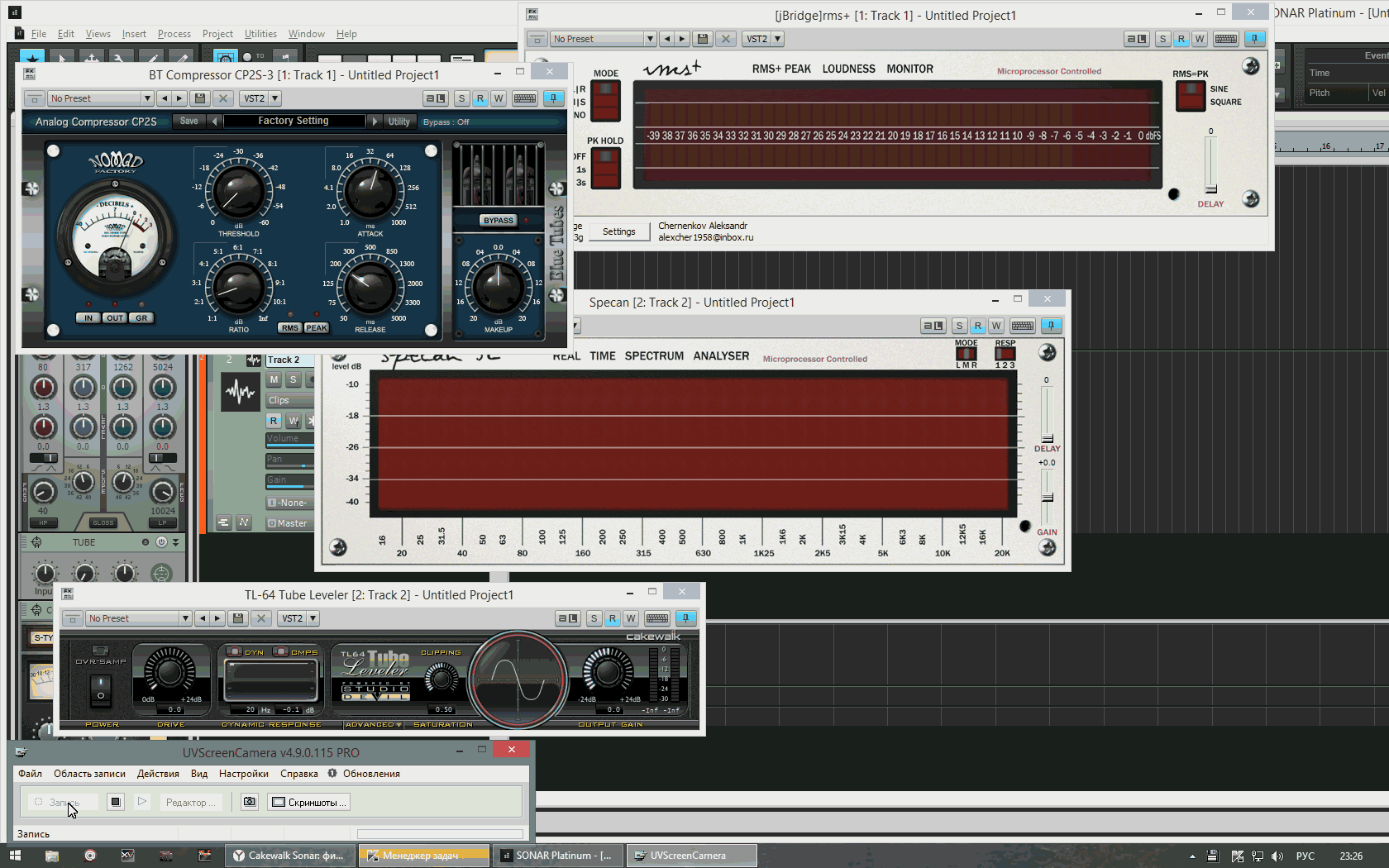
Task: Delete preset in rms+ plugin toolbar
Action: tap(725, 39)
